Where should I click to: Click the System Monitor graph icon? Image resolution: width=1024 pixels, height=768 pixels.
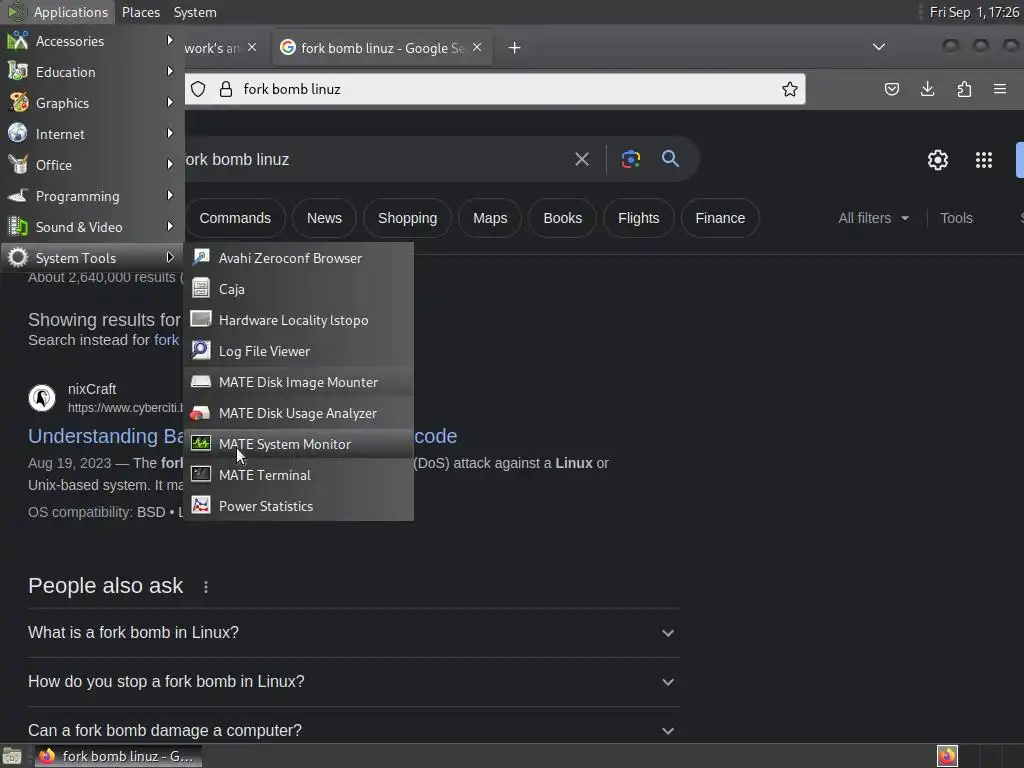(x=201, y=443)
